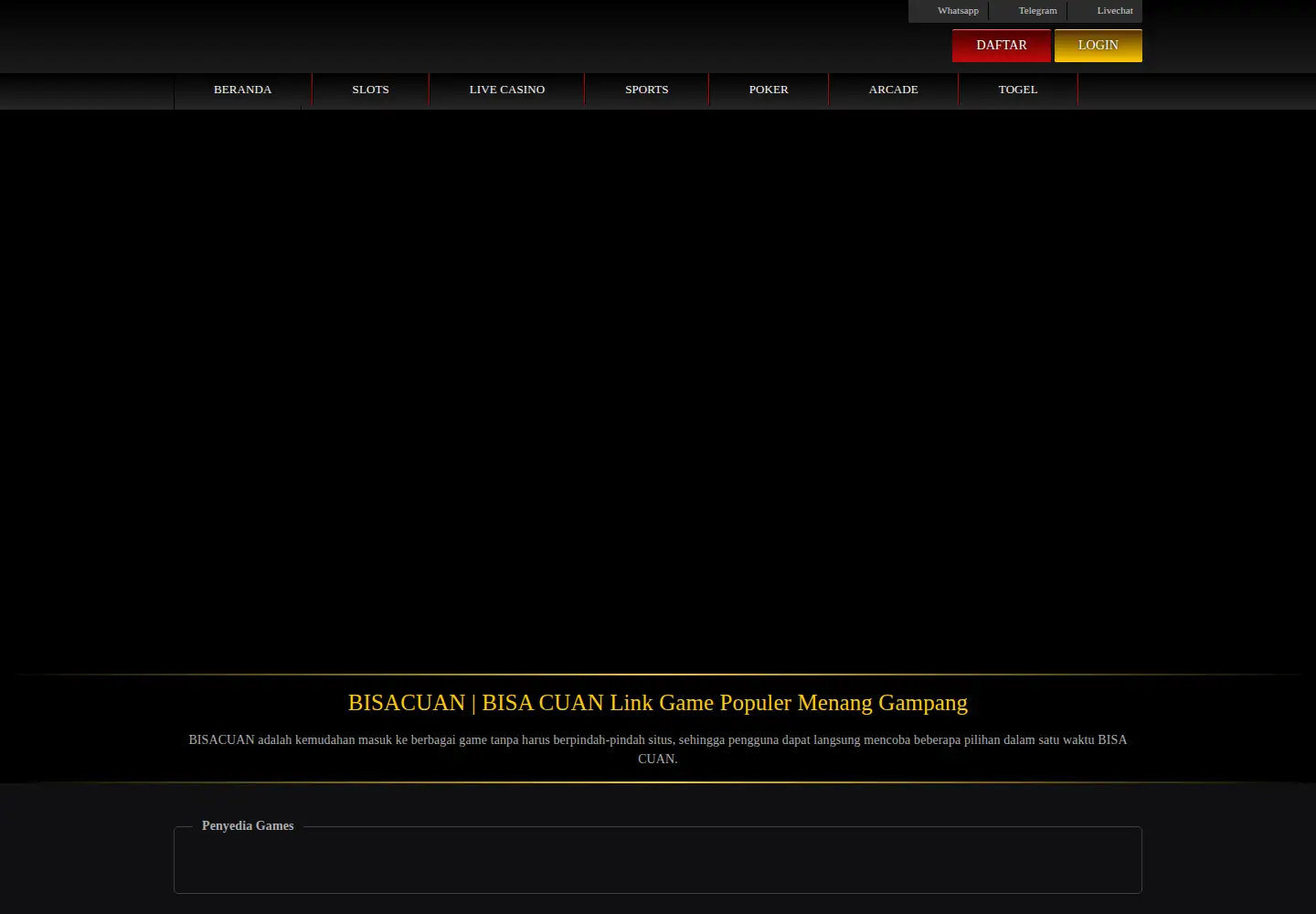Select the TOGEL menu item
1316x914 pixels.
(1018, 90)
